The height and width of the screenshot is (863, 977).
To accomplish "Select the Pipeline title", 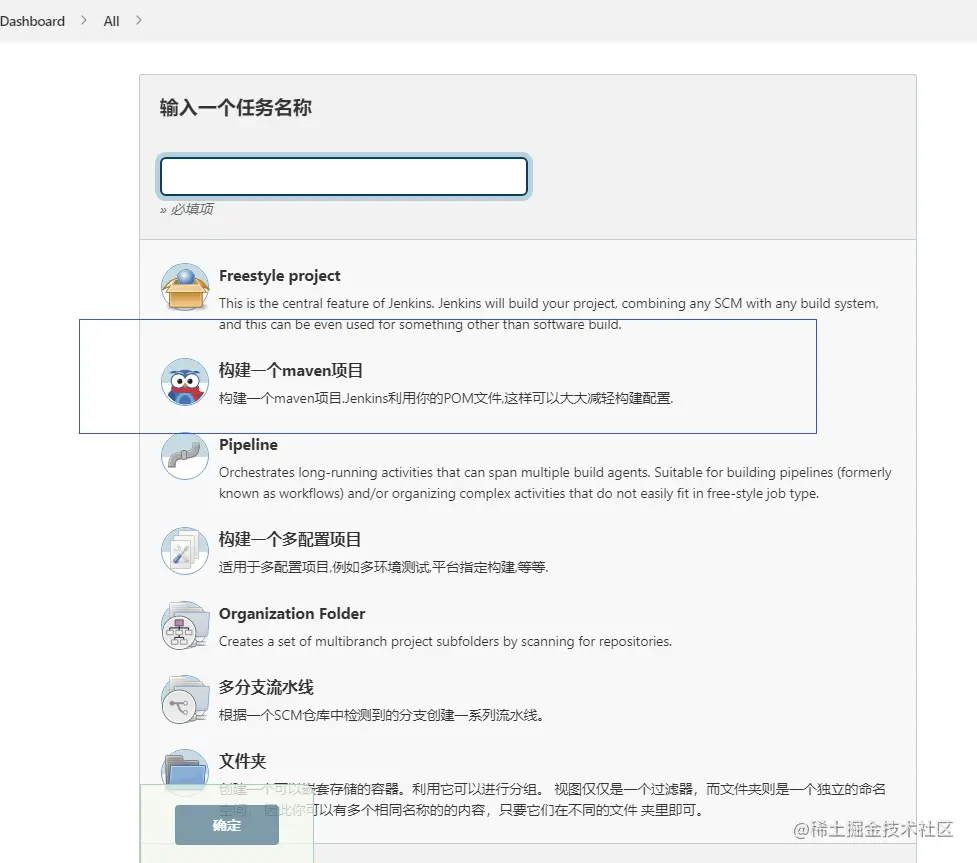I will pos(248,444).
